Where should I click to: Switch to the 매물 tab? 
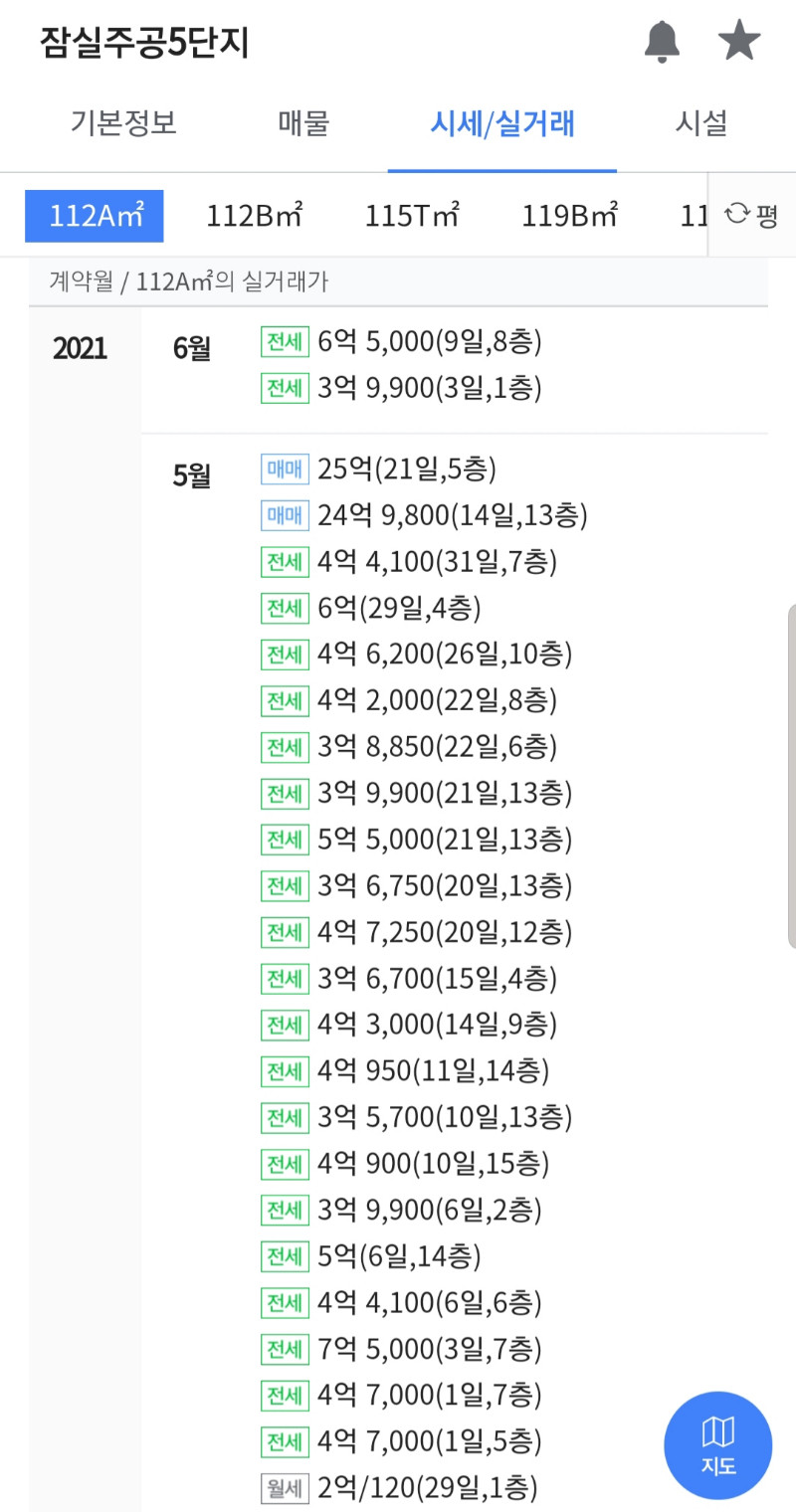(x=303, y=124)
